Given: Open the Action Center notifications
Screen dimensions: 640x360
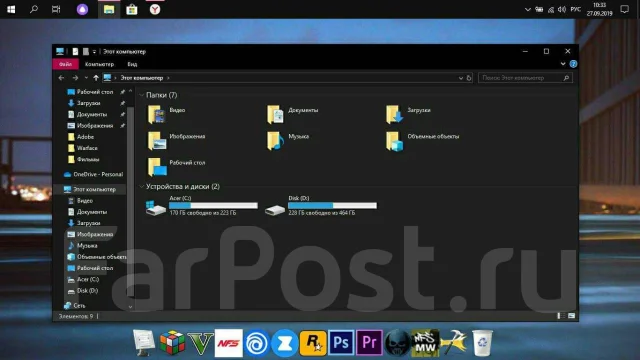Looking at the screenshot, I should click(x=624, y=9).
